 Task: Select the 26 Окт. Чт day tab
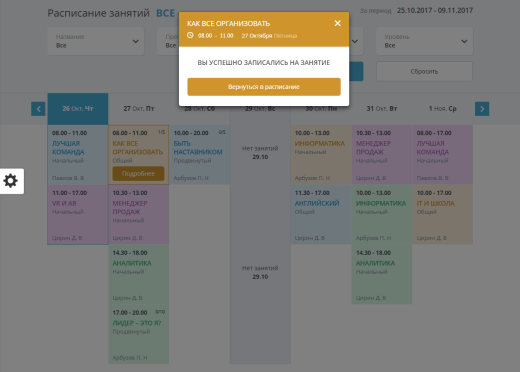pos(78,109)
